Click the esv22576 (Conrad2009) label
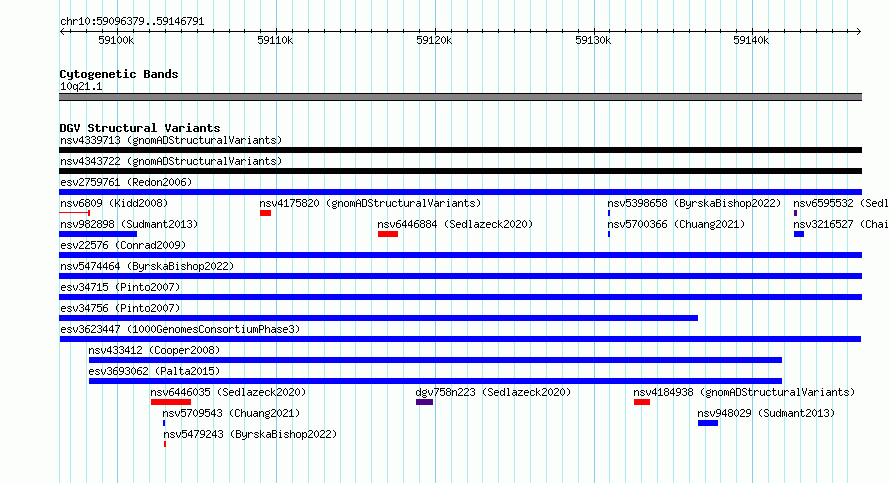Image resolution: width=890 pixels, height=483 pixels. [123, 245]
